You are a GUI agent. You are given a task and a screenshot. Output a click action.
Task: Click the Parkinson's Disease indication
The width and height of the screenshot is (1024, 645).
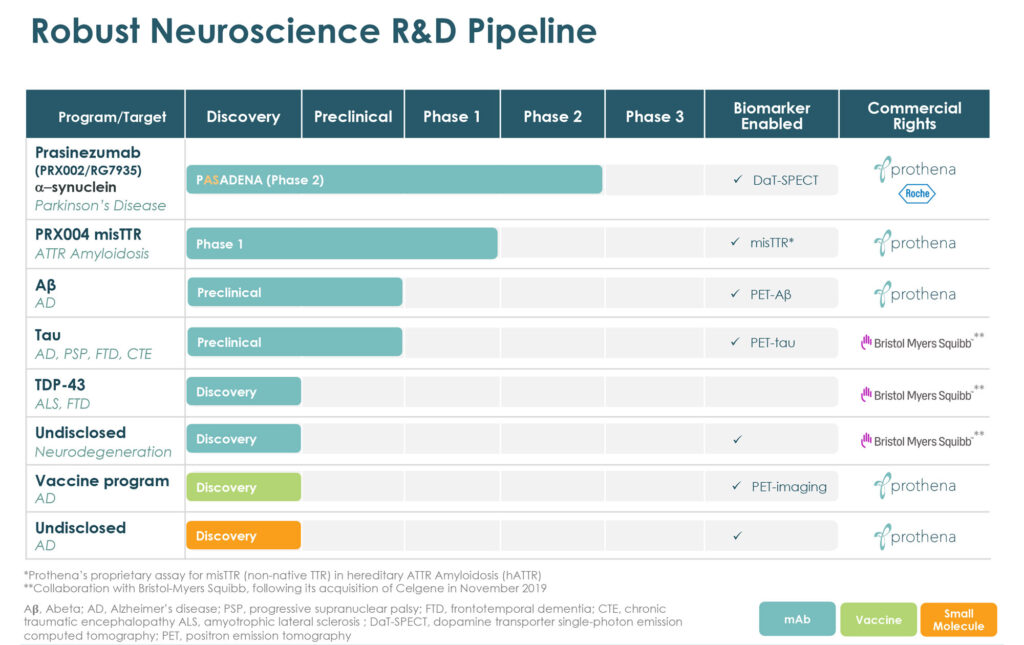click(x=100, y=206)
